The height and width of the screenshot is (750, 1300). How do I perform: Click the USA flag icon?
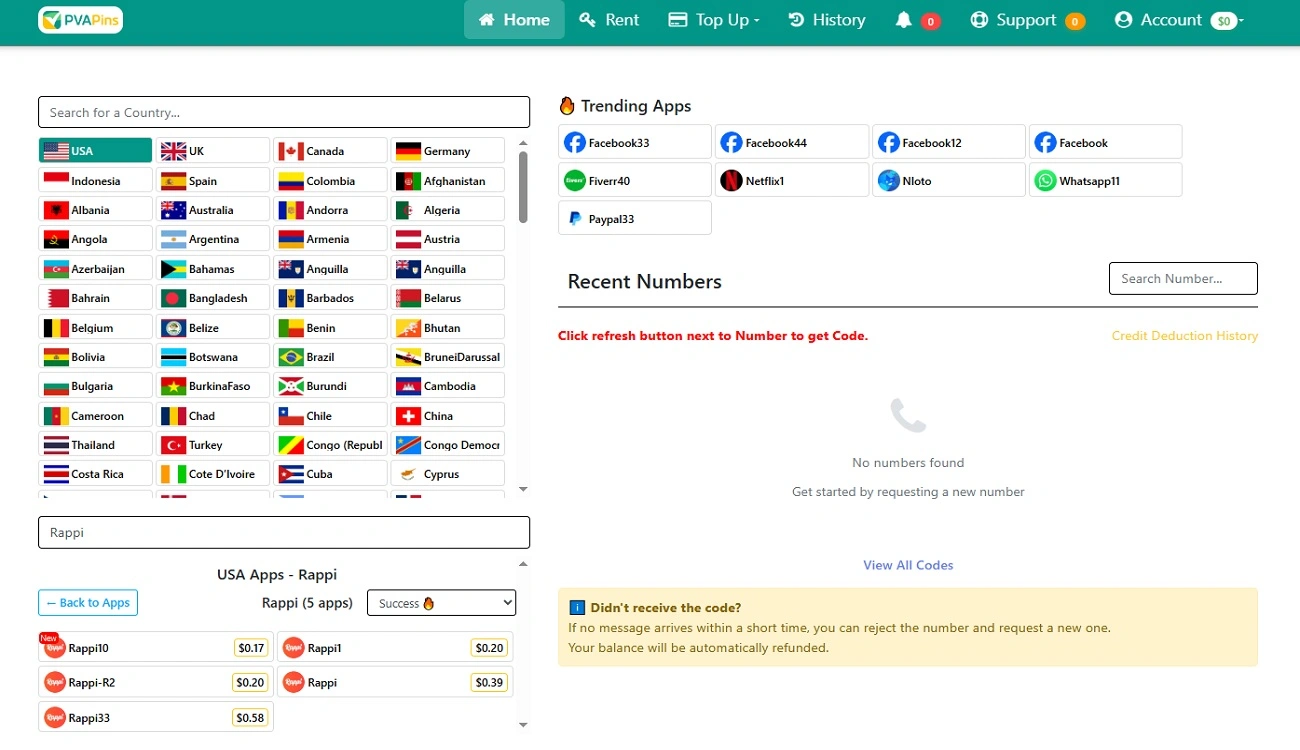(x=56, y=151)
